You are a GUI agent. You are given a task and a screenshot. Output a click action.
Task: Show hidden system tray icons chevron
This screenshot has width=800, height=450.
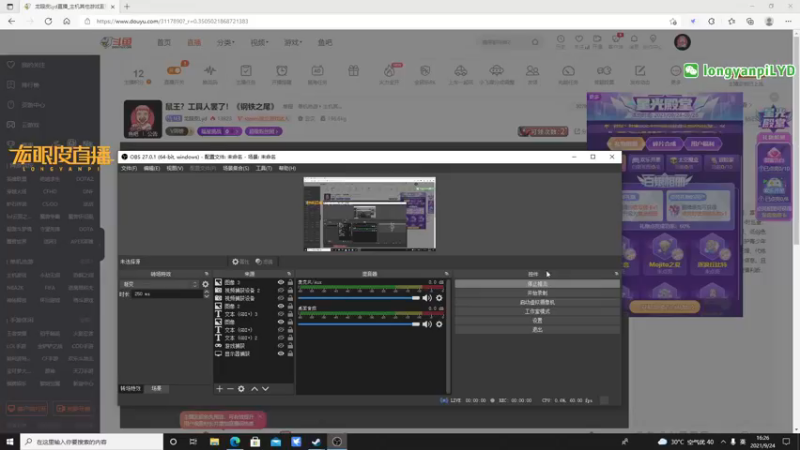click(723, 442)
